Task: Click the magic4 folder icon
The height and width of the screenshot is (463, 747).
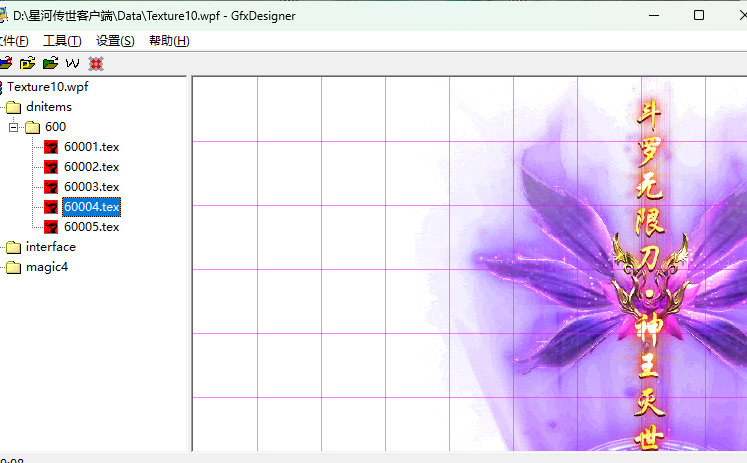Action: coord(13,267)
